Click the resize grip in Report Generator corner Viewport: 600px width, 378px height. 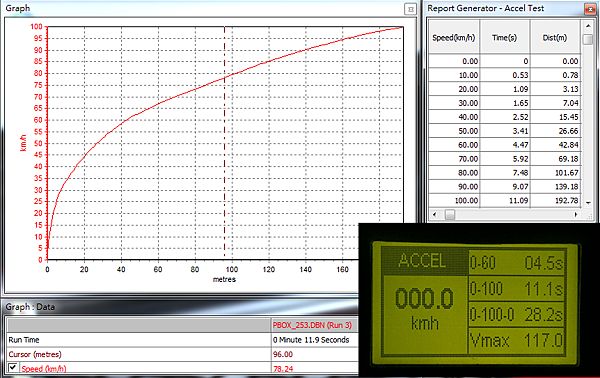click(x=590, y=217)
